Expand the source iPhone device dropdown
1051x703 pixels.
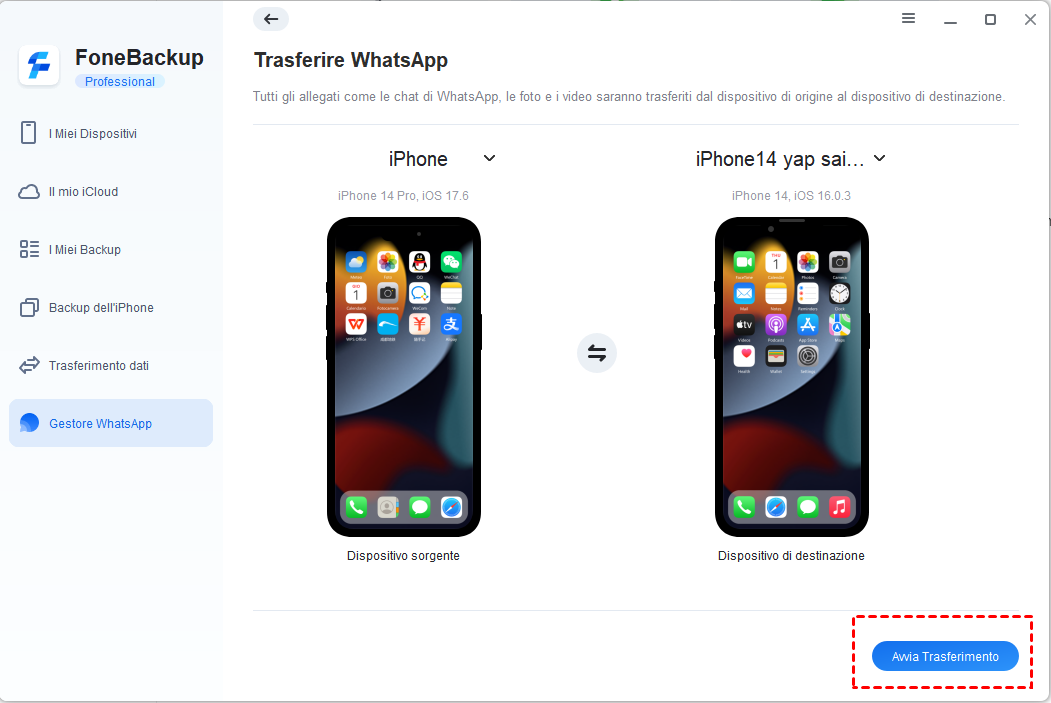[x=489, y=158]
